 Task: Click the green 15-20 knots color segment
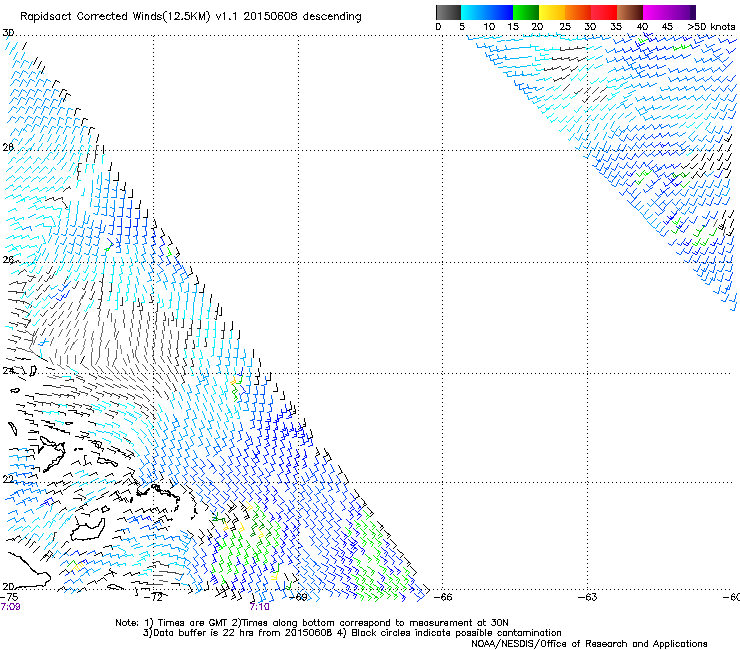[x=526, y=12]
